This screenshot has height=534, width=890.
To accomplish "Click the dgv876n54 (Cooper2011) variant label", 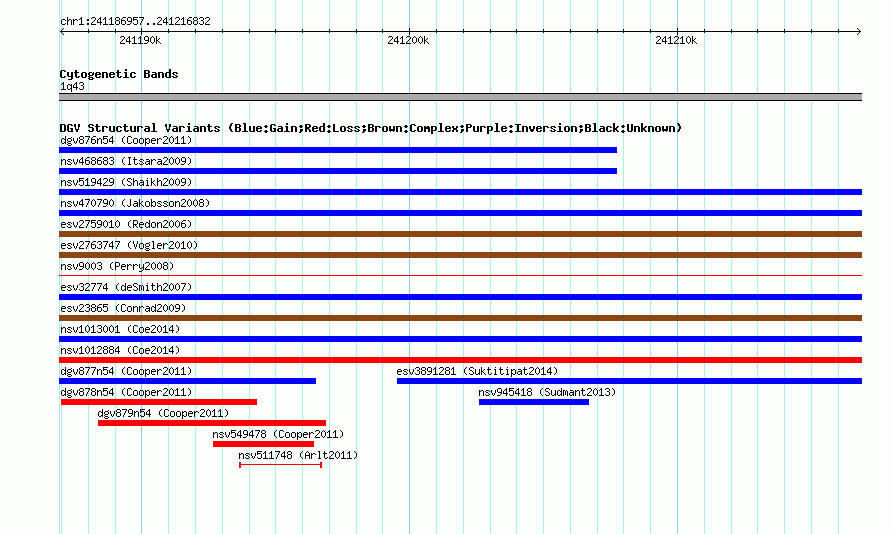I will (x=126, y=140).
